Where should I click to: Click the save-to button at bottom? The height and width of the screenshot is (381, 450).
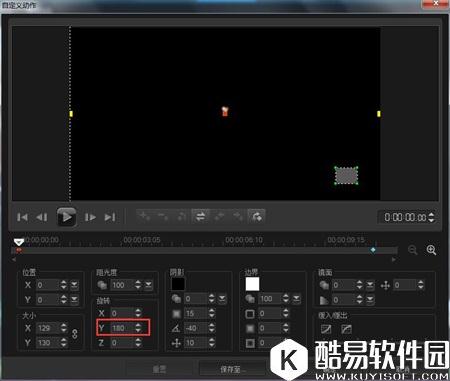[x=231, y=369]
